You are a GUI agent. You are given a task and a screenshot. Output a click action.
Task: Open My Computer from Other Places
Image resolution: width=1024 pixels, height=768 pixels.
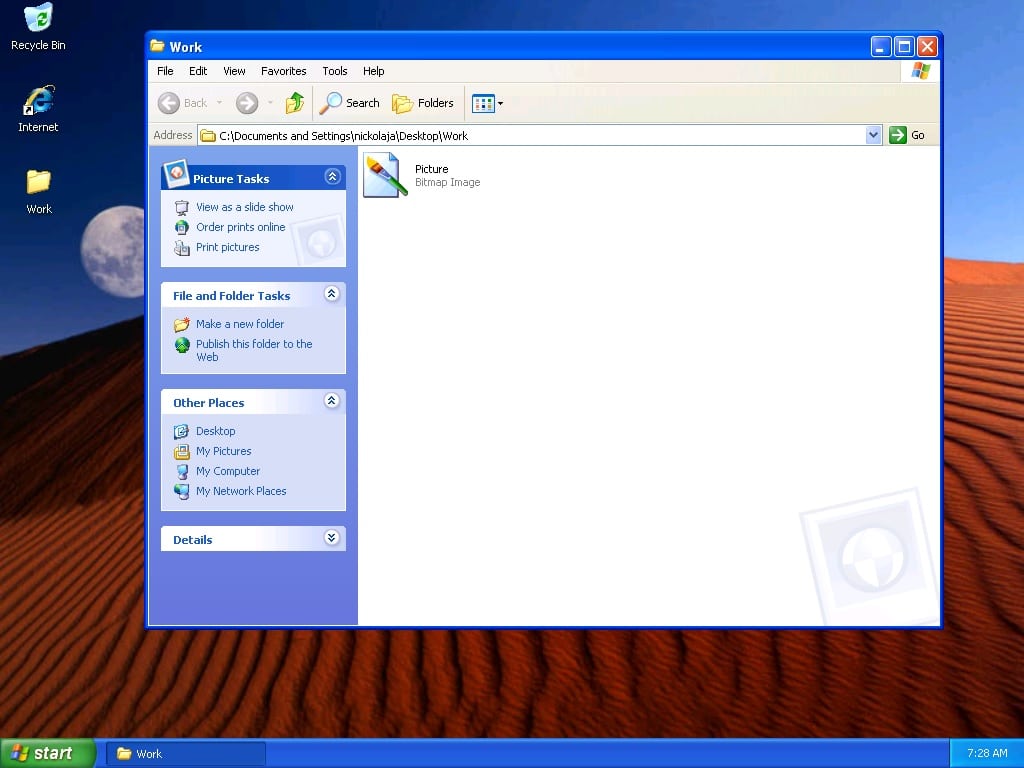click(x=228, y=471)
